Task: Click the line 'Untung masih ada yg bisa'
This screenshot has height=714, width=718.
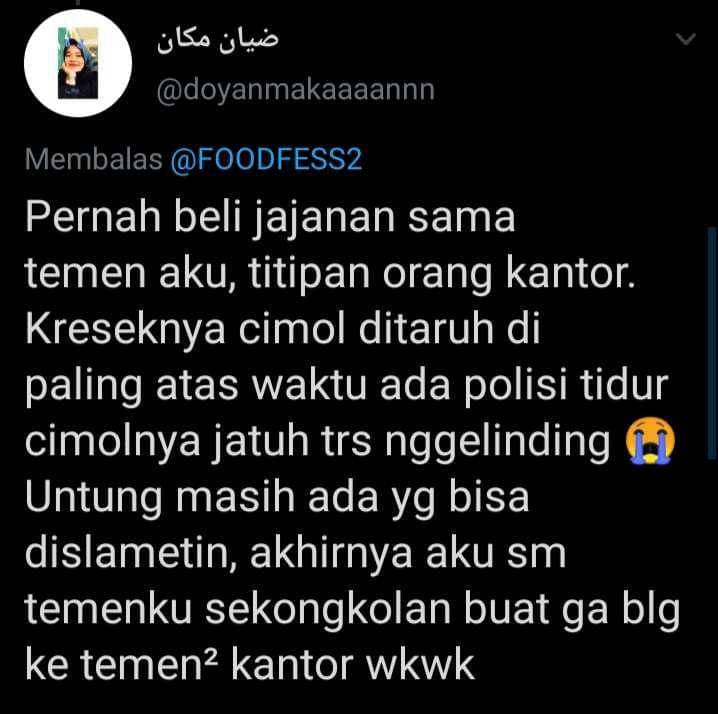Action: tap(277, 499)
